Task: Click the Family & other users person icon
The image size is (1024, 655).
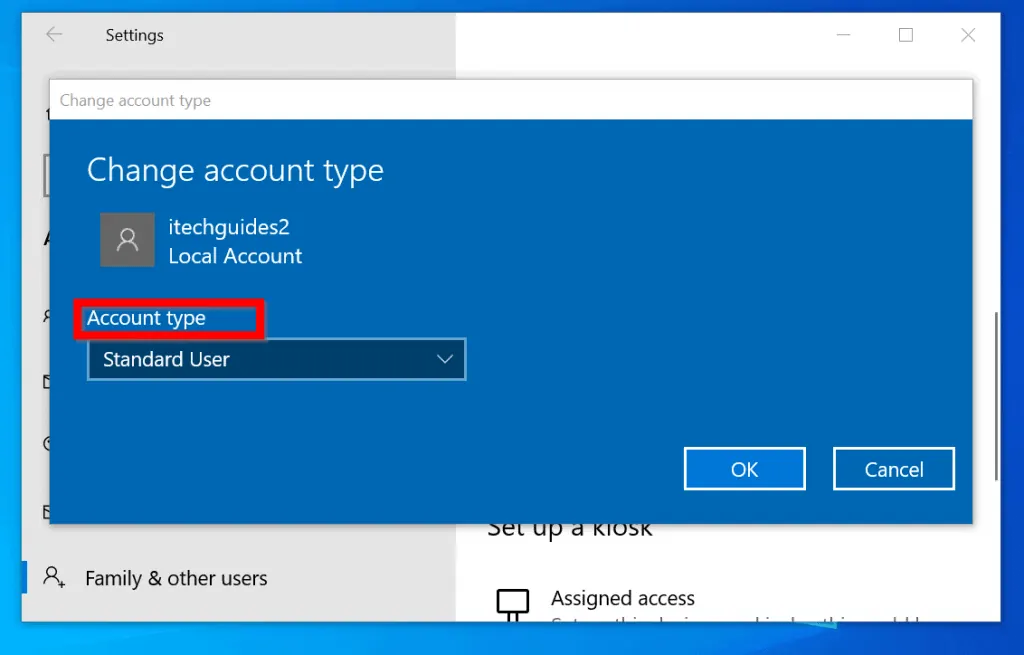Action: point(54,577)
